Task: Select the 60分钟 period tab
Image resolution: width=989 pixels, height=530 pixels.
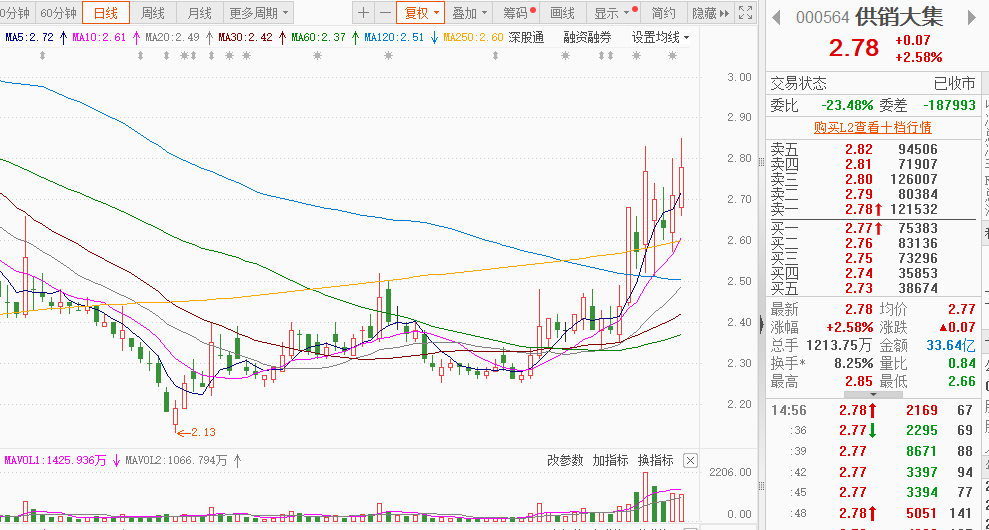Action: point(57,13)
